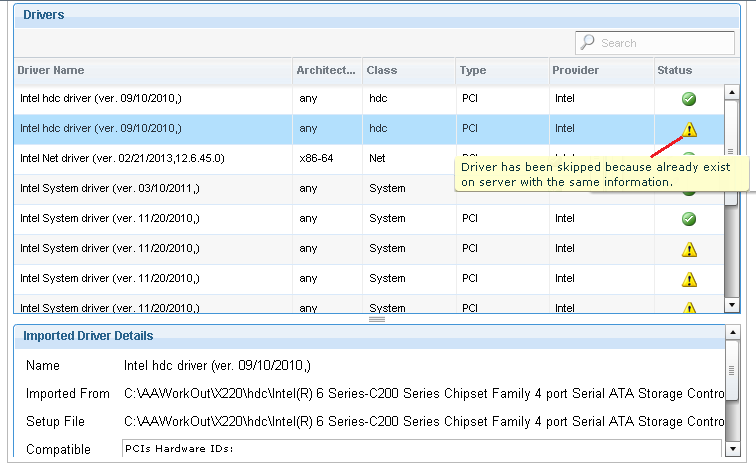Click the x86-64 architecture cell
Viewport: 756px width, 470px height.
pyautogui.click(x=316, y=158)
